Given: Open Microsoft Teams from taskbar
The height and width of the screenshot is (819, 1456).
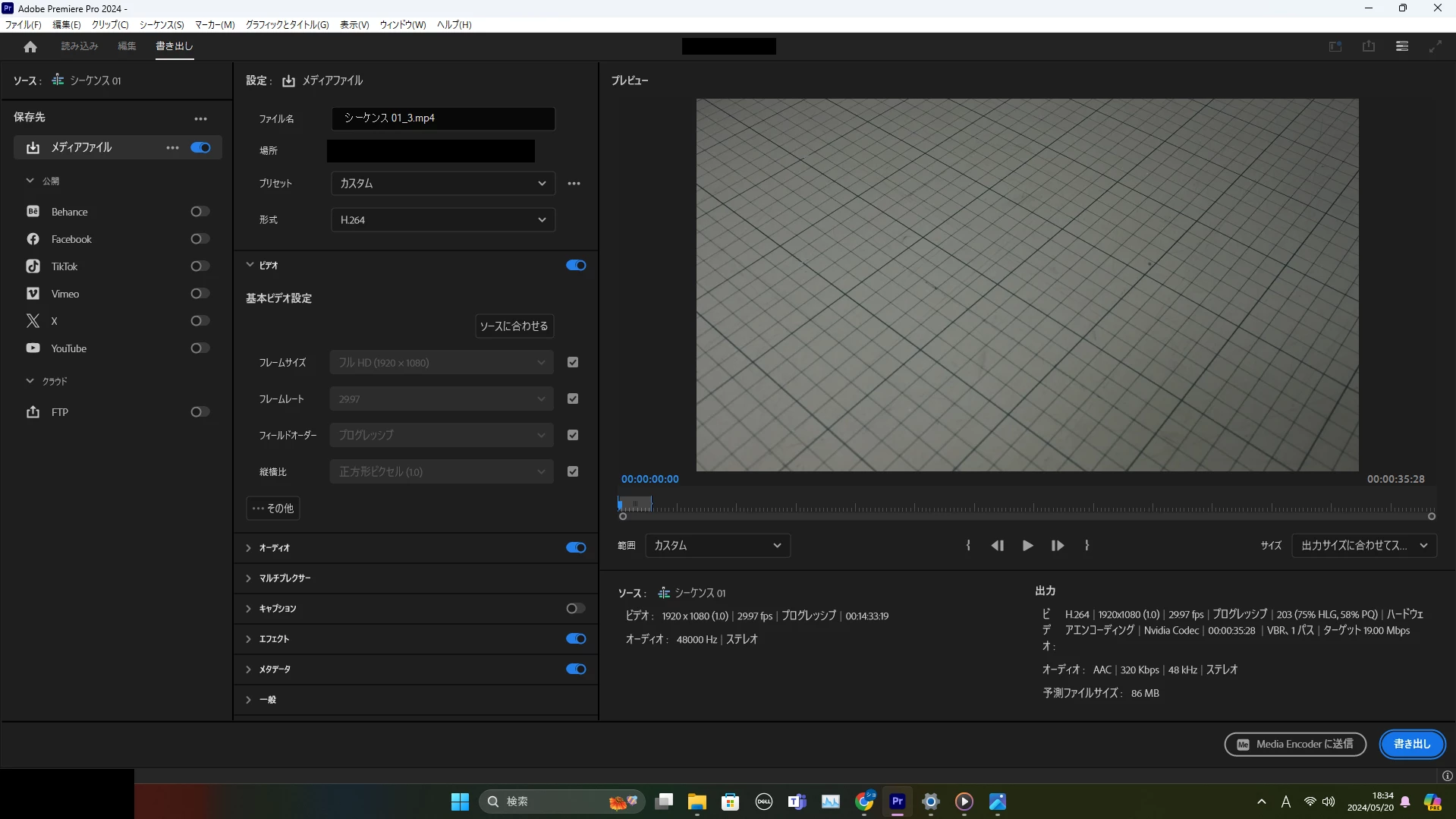Looking at the screenshot, I should click(797, 802).
